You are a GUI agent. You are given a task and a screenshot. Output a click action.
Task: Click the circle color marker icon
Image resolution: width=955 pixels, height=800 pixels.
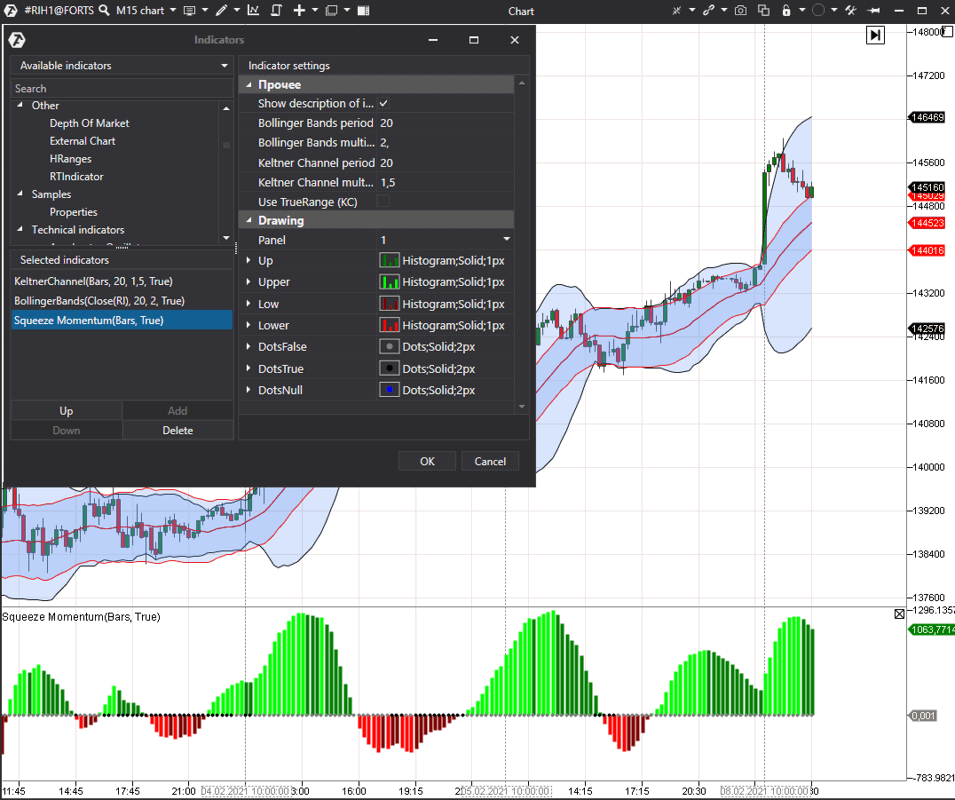click(x=819, y=10)
